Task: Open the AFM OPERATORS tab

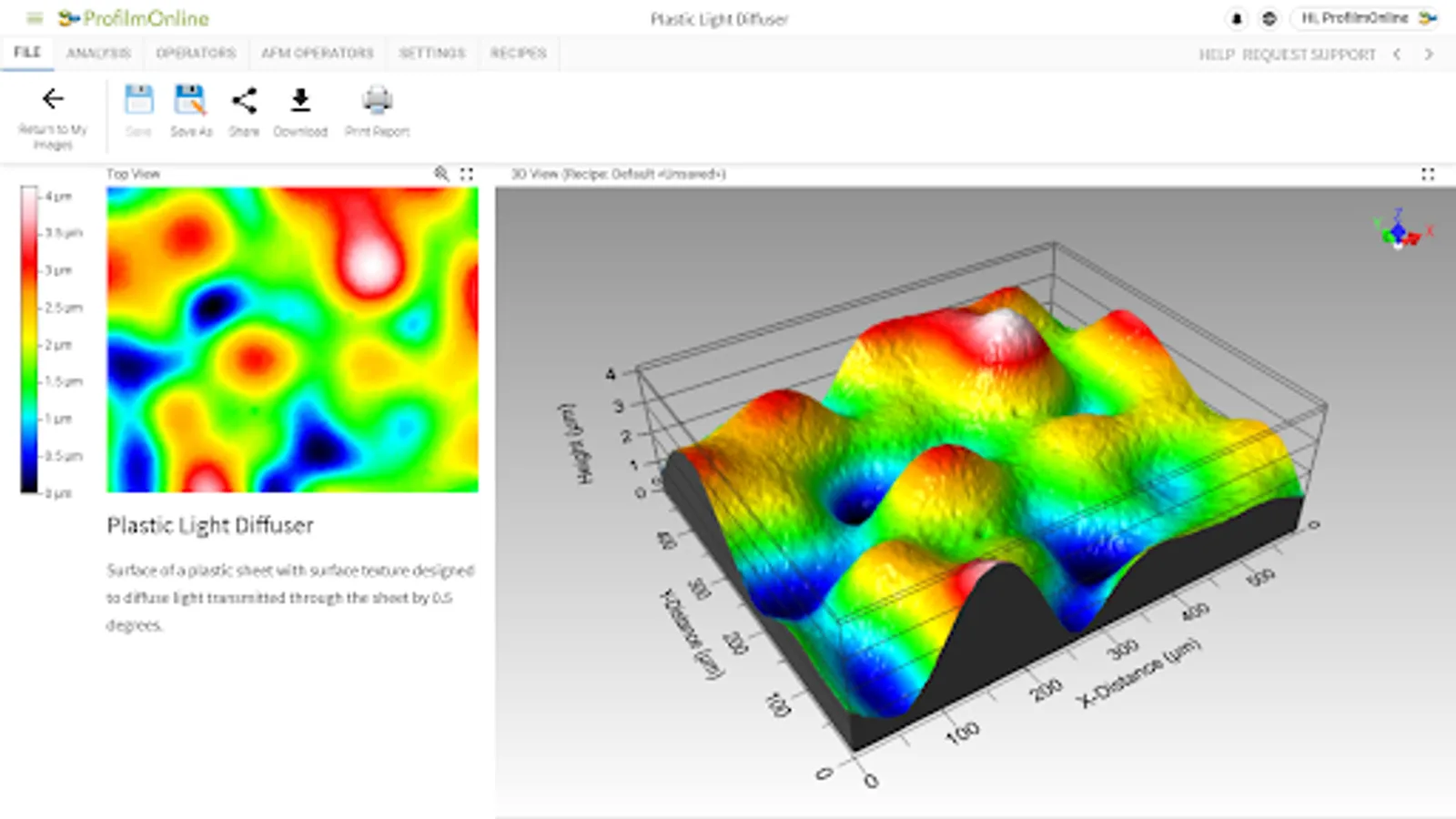Action: click(x=318, y=54)
